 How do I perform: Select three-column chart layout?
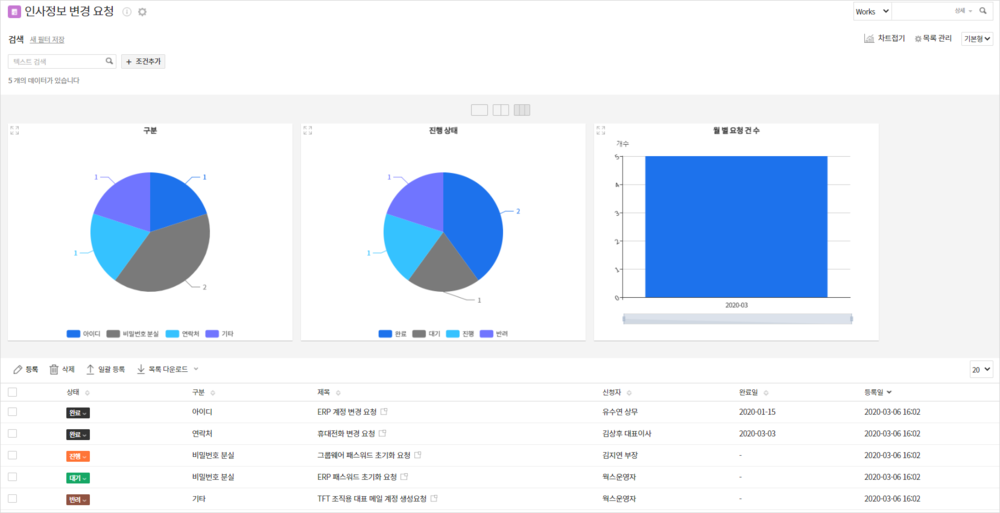coord(522,110)
